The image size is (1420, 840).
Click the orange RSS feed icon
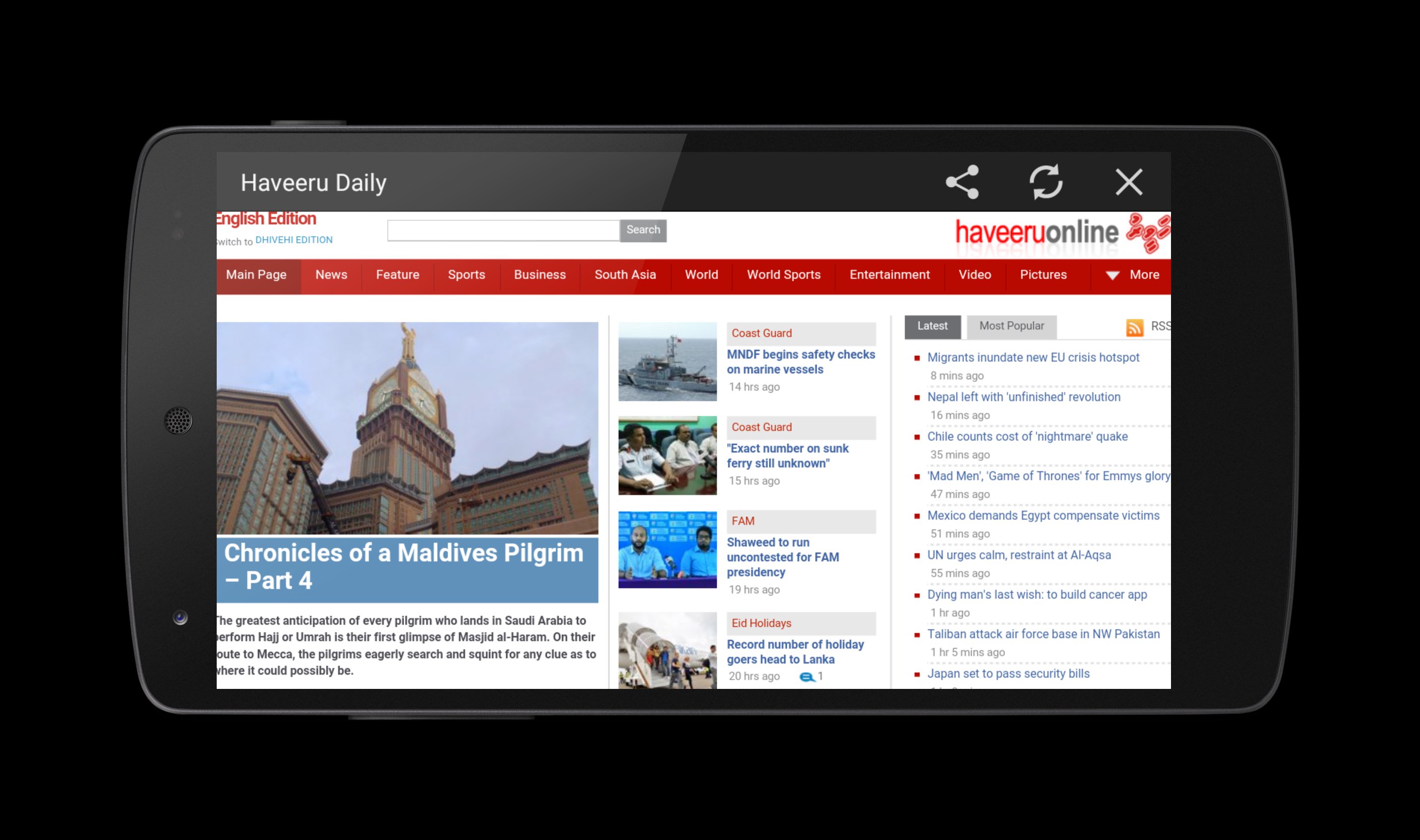tap(1134, 327)
